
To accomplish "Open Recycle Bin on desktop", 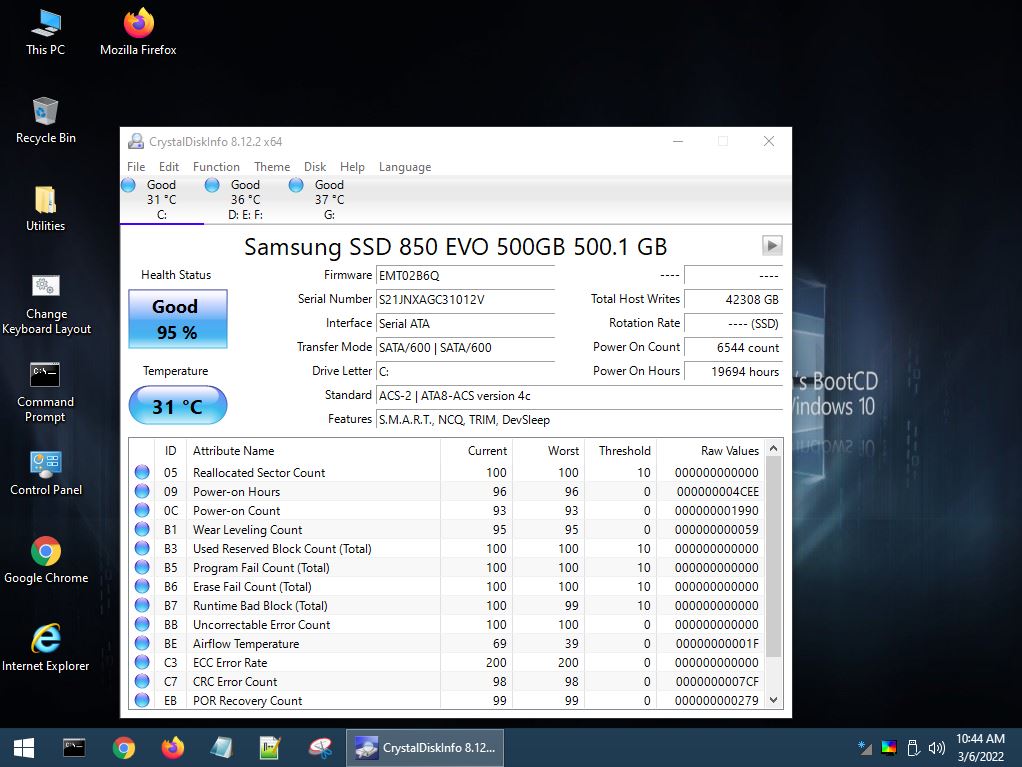I will tap(45, 121).
